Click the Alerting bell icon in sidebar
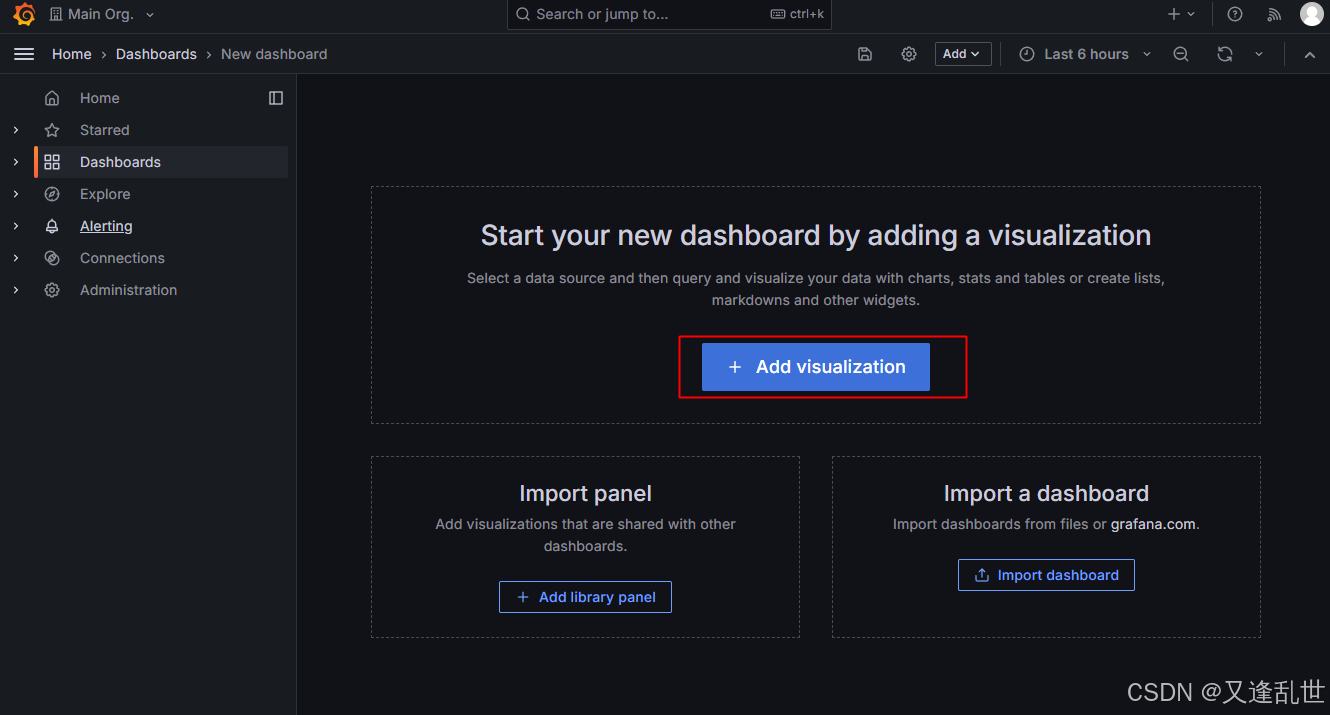 click(x=52, y=226)
